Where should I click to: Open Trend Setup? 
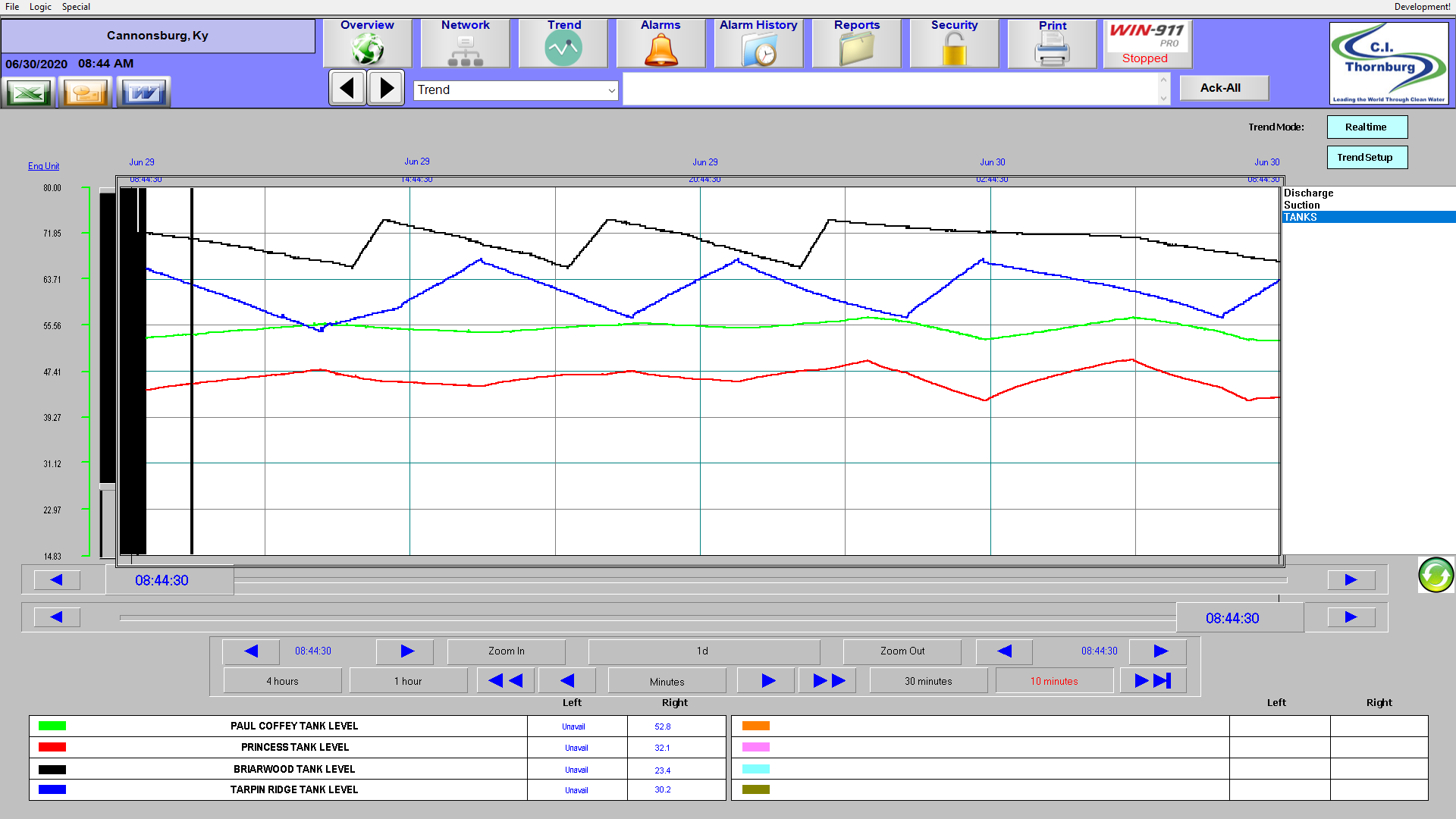click(1367, 158)
